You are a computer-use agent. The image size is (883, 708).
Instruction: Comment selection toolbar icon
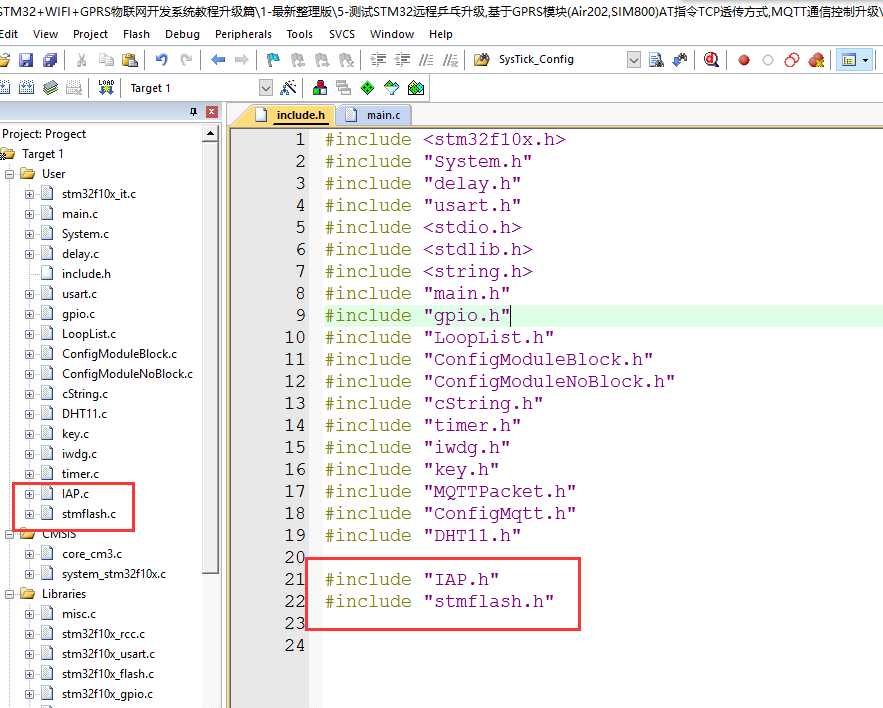426,60
